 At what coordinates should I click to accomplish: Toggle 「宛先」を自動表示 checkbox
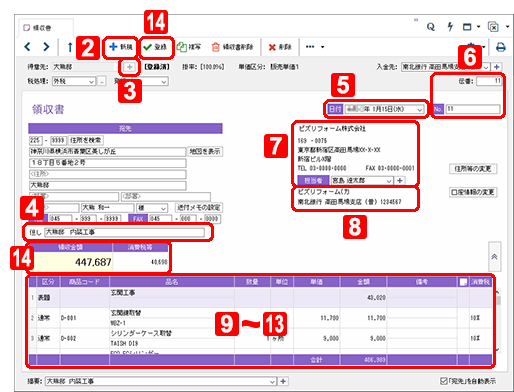443,381
